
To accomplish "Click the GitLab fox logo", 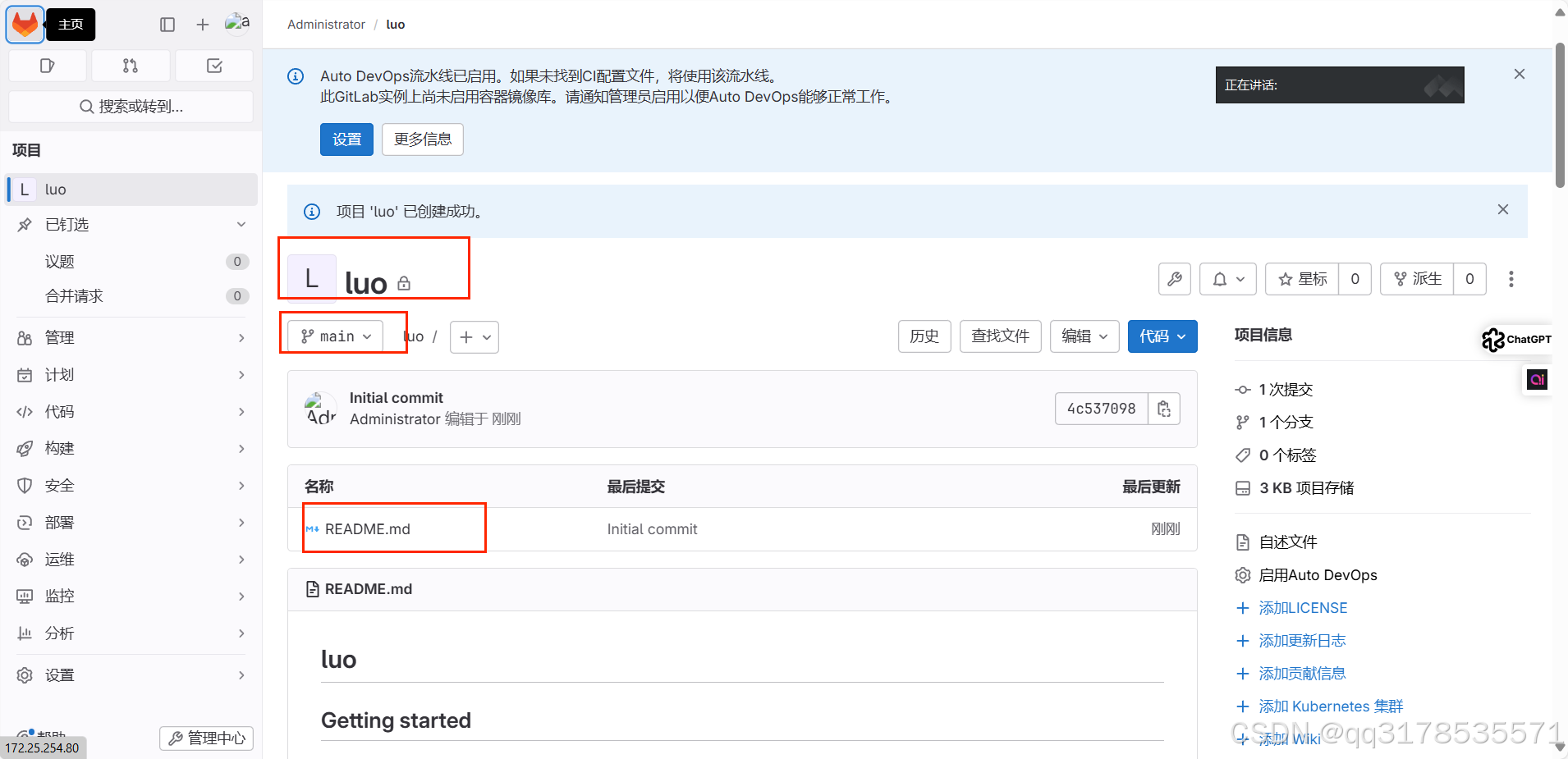I will (x=25, y=25).
